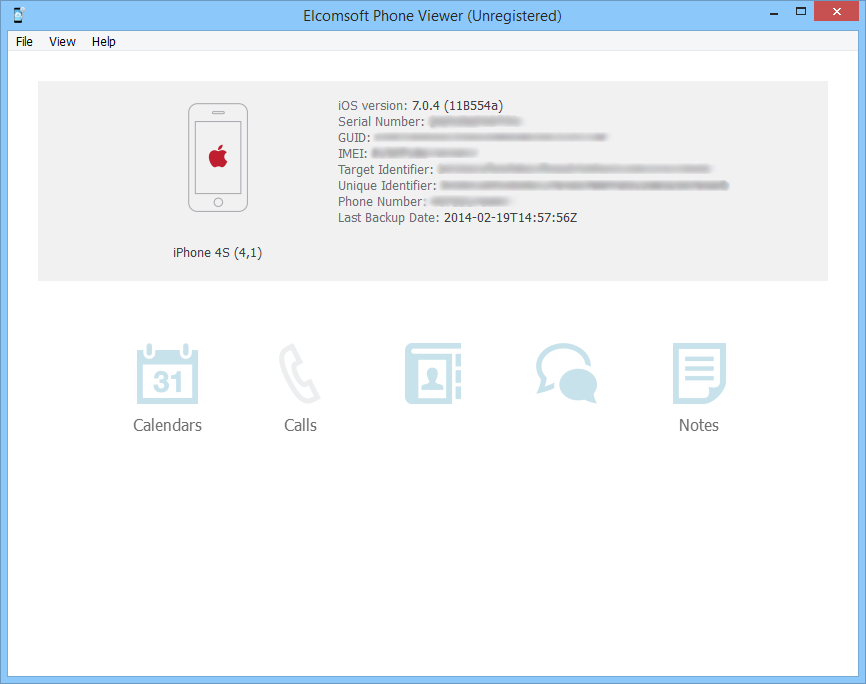The height and width of the screenshot is (684, 866).
Task: Open the contacts address book icon
Action: pyautogui.click(x=433, y=373)
